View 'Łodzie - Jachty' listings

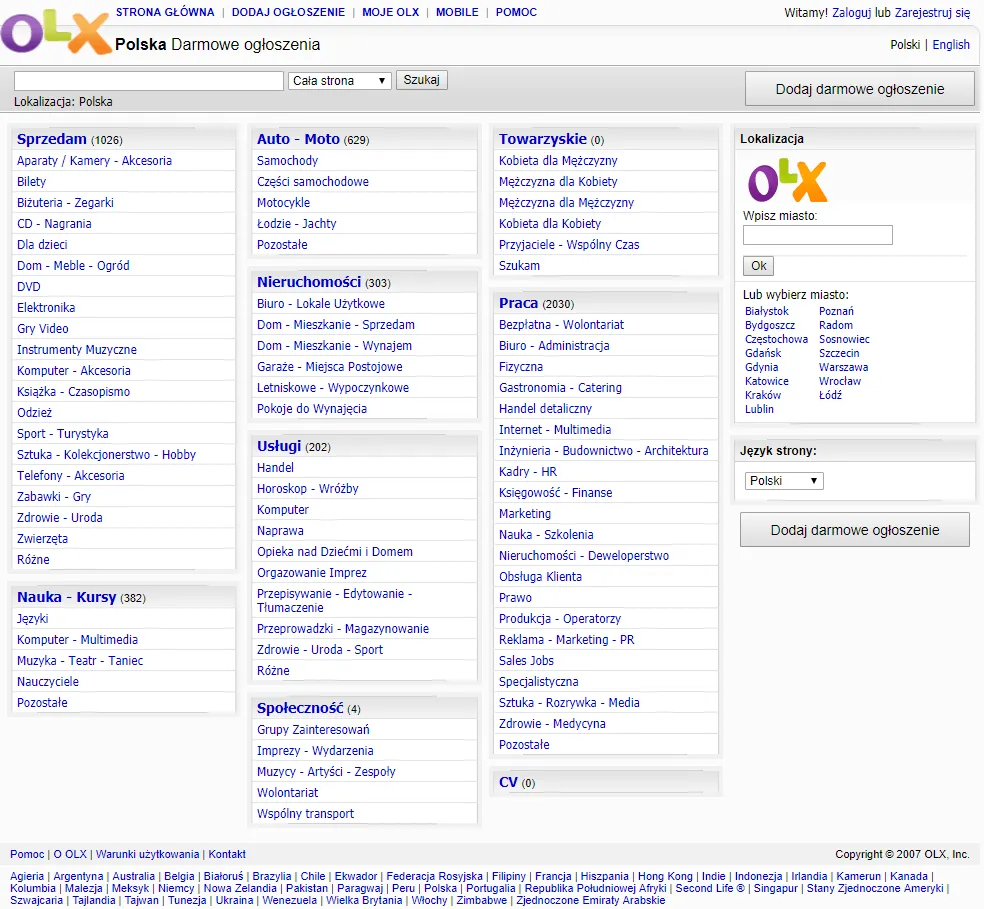coord(296,223)
